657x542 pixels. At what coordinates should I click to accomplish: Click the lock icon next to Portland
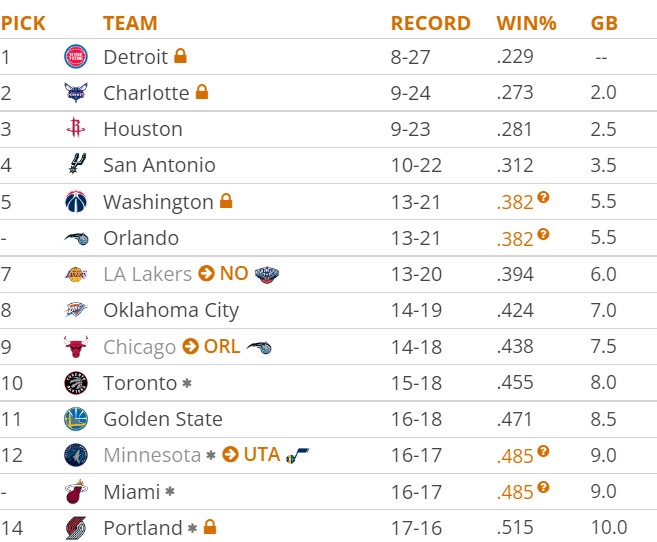click(x=209, y=527)
